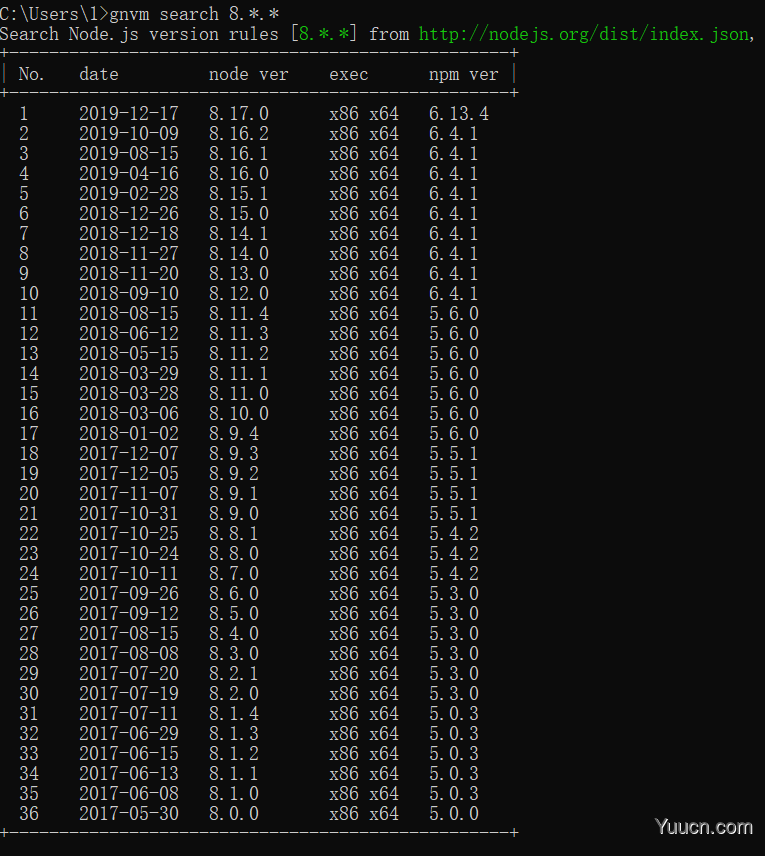Click the 'node ver' column header
765x856 pixels.
tap(248, 74)
